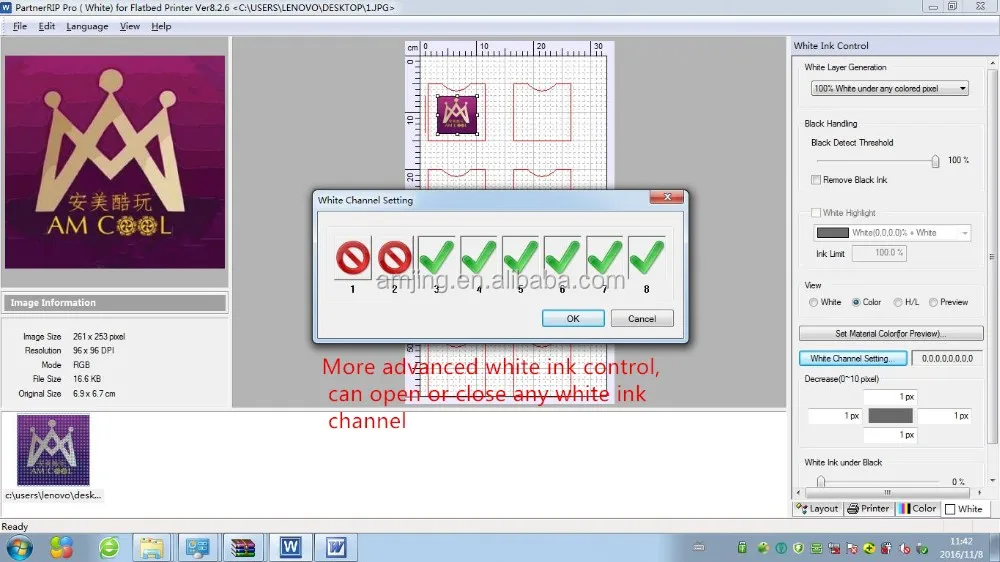Viewport: 1000px width, 562px height.
Task: Toggle white channel 3 checkmark
Action: click(436, 258)
